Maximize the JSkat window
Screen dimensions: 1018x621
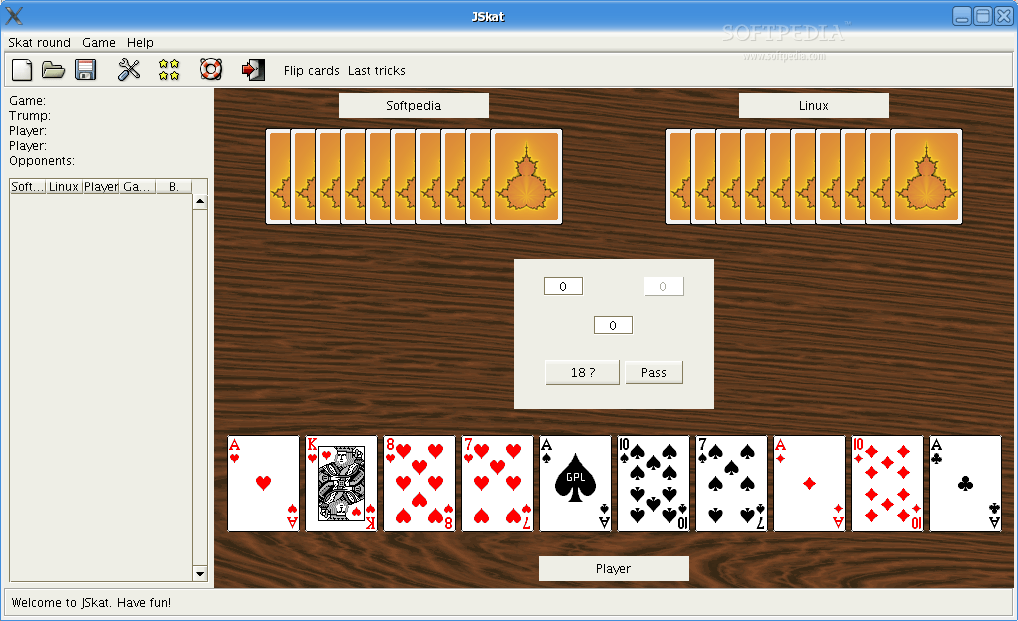point(983,16)
